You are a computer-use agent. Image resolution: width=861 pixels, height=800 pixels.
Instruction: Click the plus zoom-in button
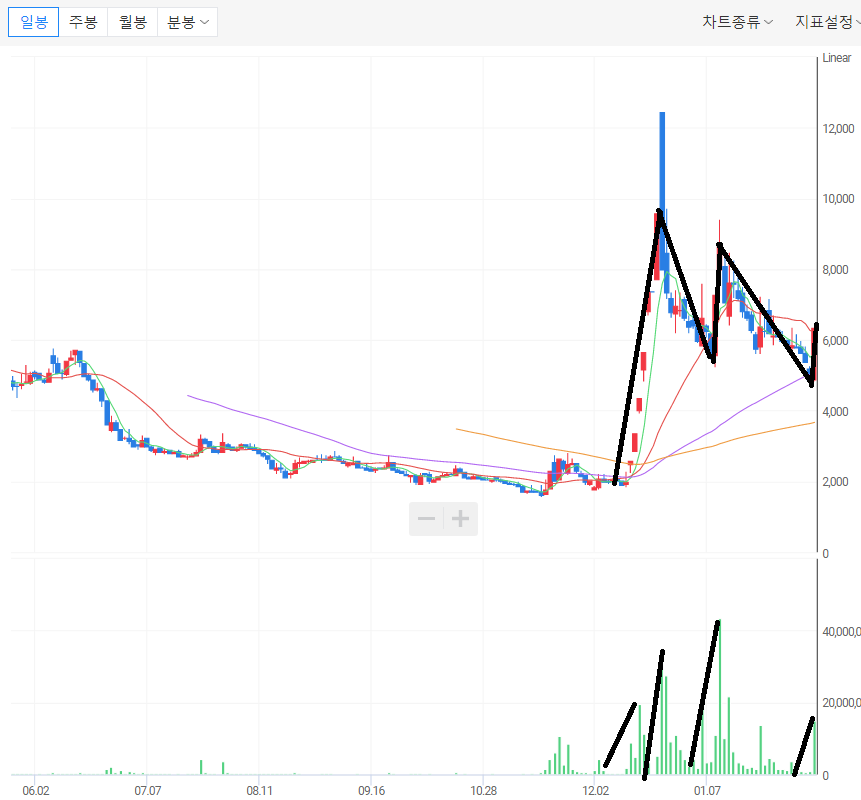point(460,518)
